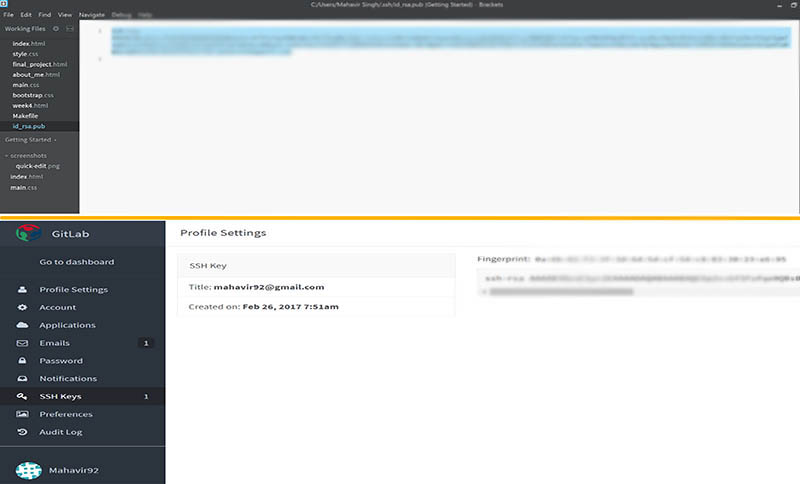Screen dimensions: 800x484
Task: Open the File menu in Brackets
Action: pos(9,15)
